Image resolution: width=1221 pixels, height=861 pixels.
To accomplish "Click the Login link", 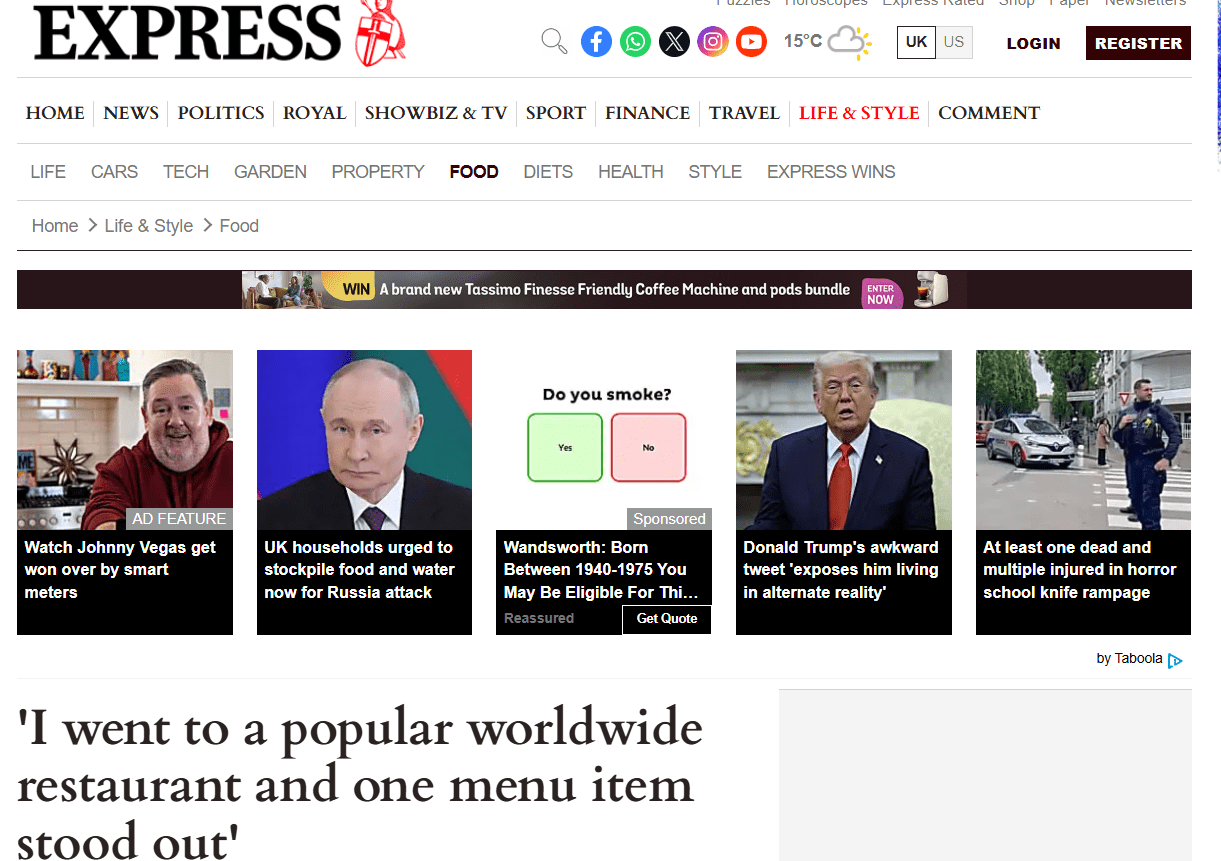I will 1033,43.
